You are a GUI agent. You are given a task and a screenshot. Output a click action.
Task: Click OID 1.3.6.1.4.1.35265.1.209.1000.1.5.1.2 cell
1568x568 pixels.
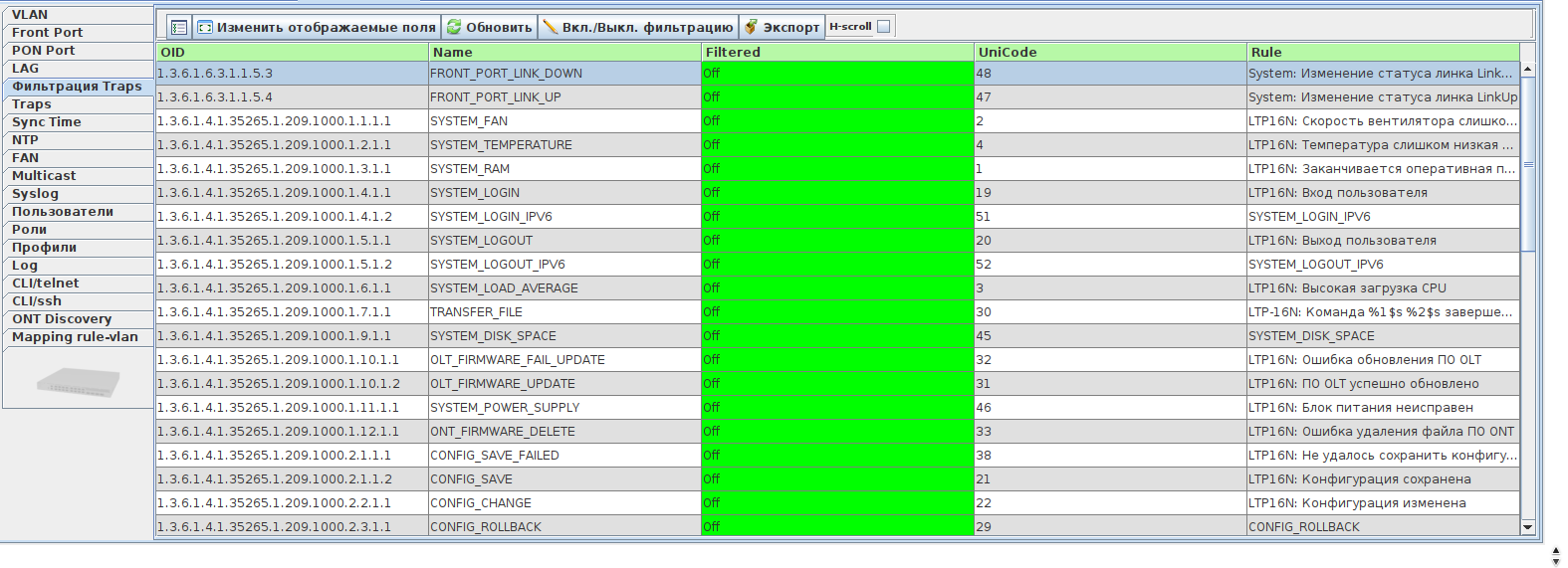(293, 265)
